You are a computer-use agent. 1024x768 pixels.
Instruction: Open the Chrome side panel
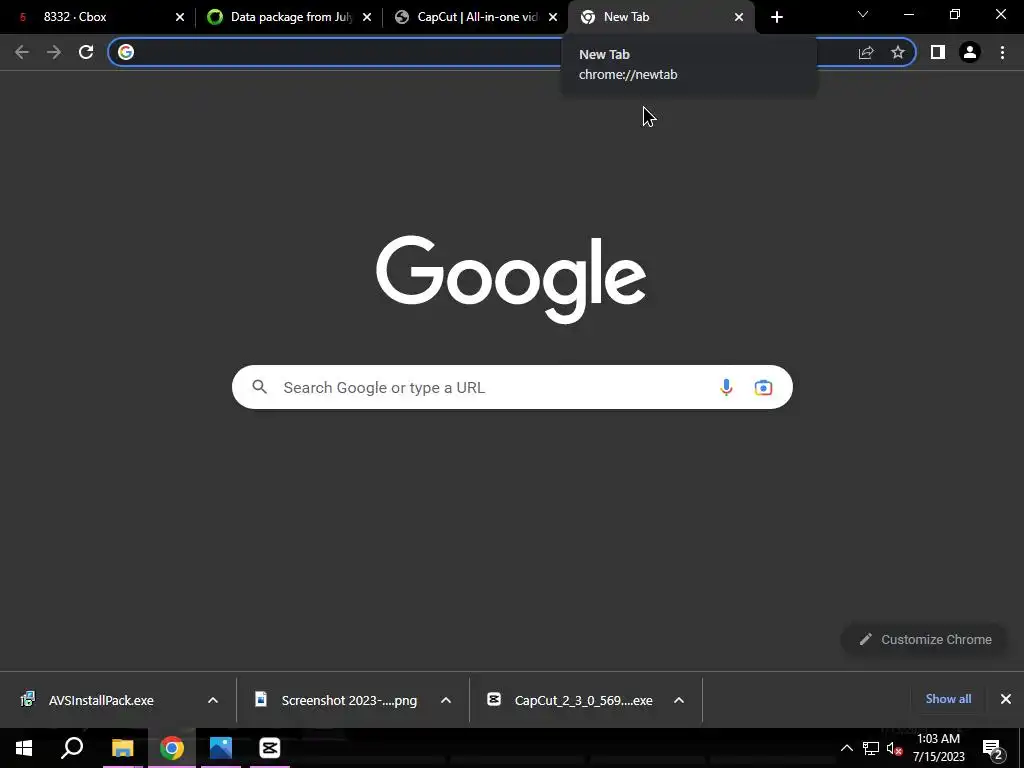938,52
